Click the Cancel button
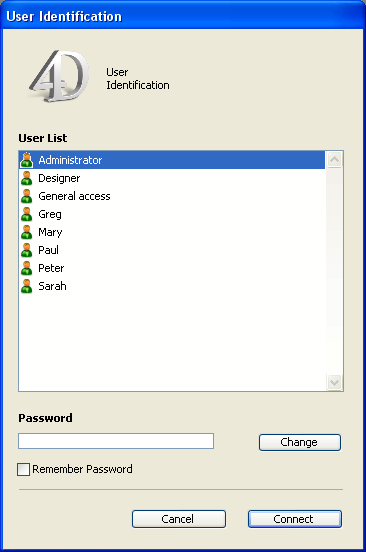 point(179,519)
